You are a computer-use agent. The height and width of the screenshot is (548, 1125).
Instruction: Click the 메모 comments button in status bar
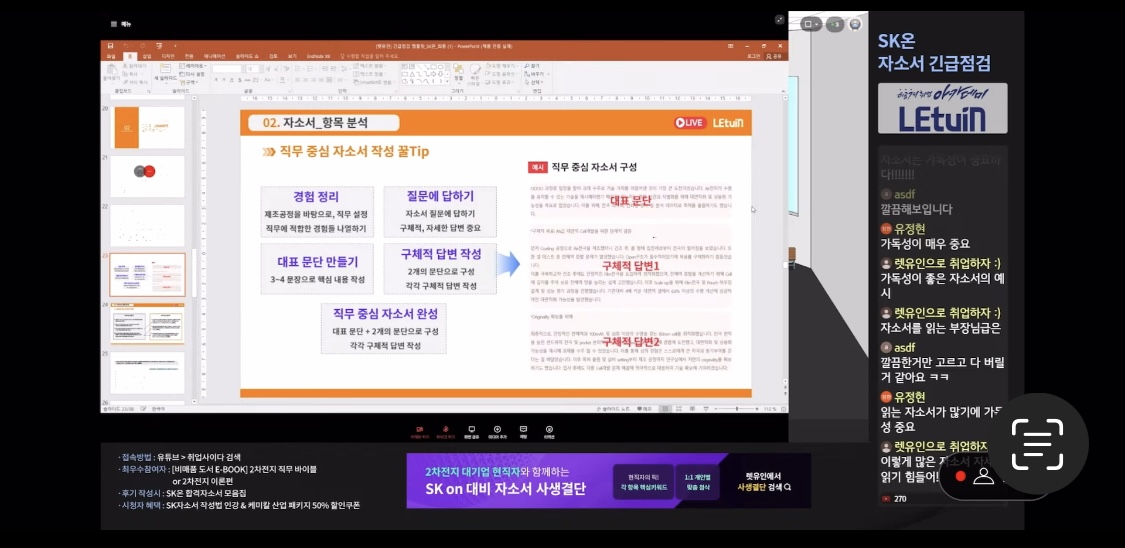(x=644, y=409)
